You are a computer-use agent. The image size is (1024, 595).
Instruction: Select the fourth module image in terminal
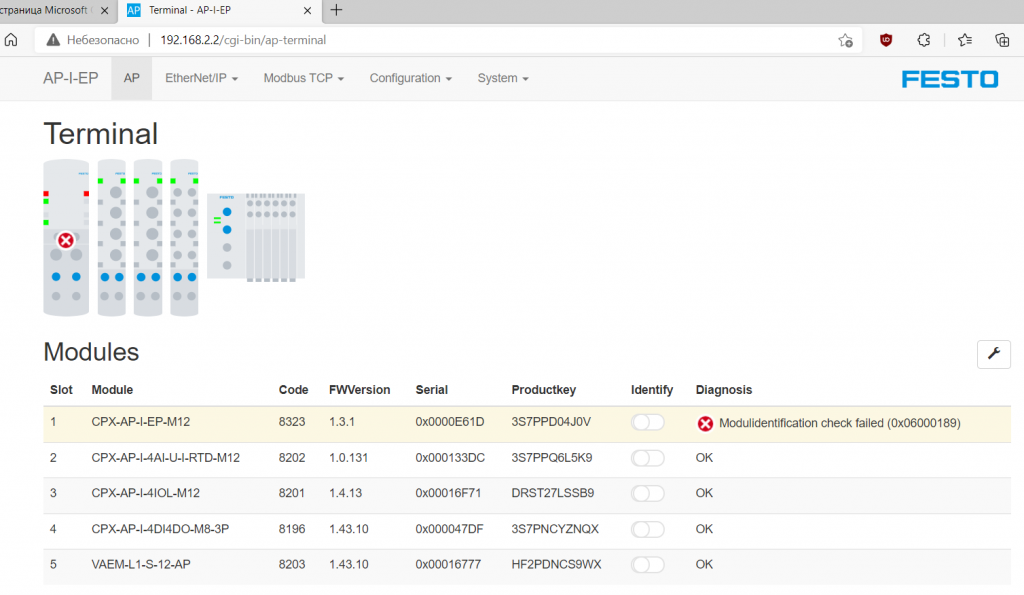184,238
